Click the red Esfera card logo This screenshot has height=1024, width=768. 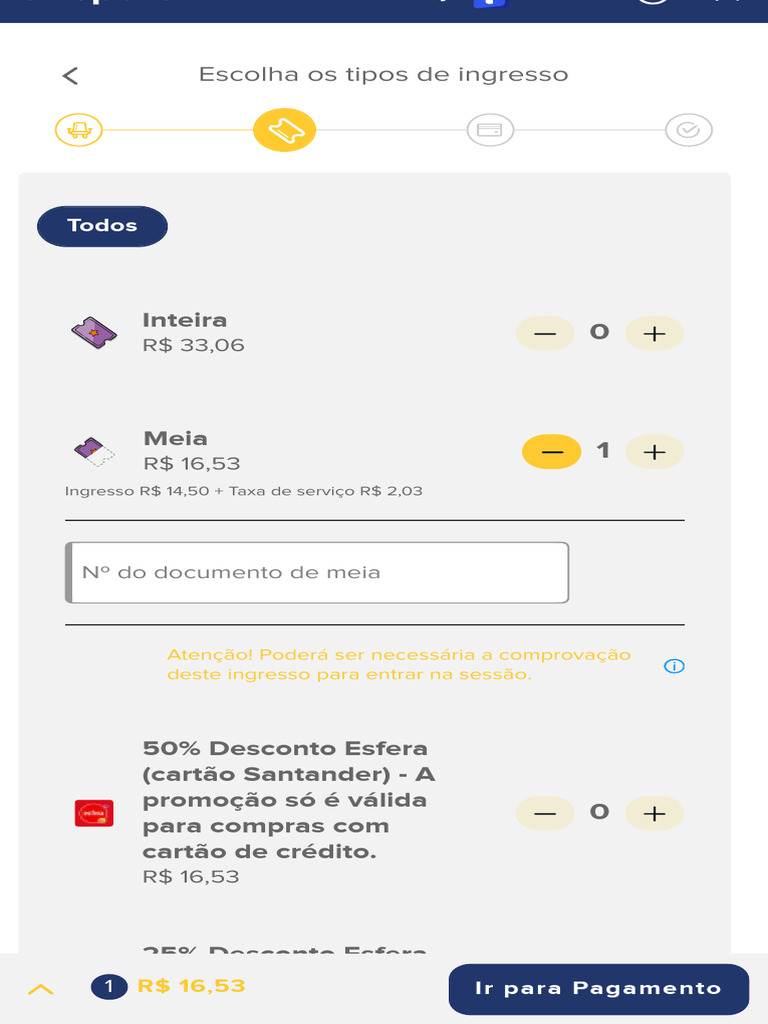click(x=94, y=813)
